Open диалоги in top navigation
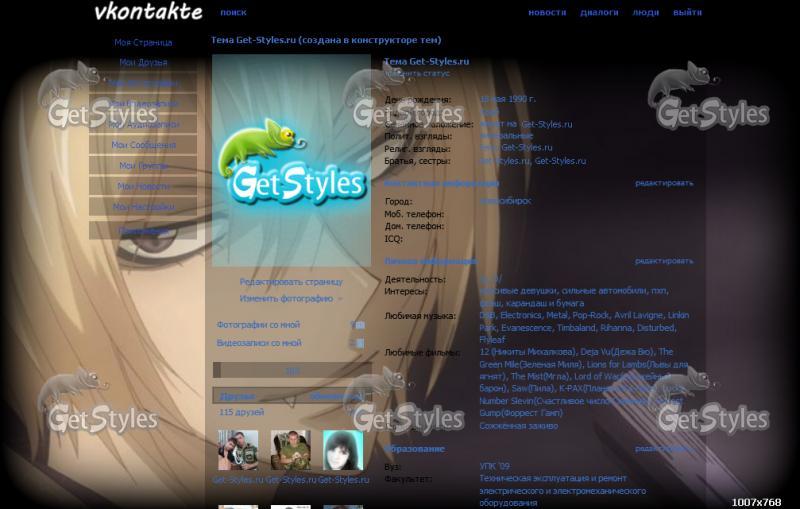This screenshot has height=509, width=800. point(600,13)
